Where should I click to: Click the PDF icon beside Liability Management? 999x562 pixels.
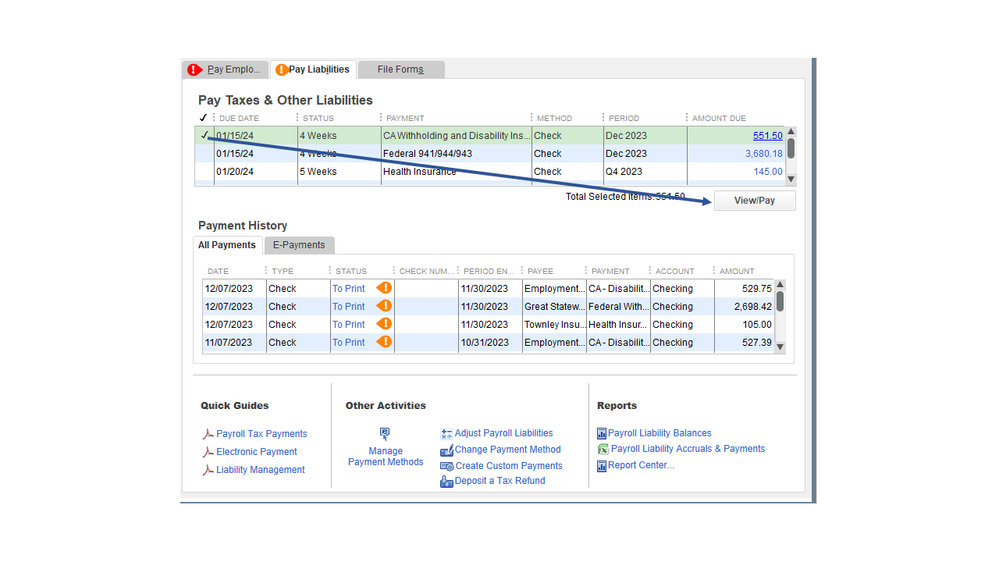click(x=208, y=470)
